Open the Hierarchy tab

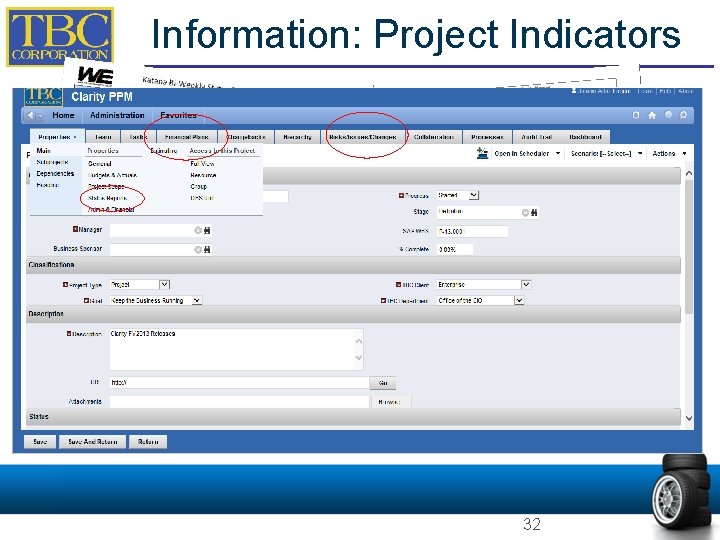point(298,137)
